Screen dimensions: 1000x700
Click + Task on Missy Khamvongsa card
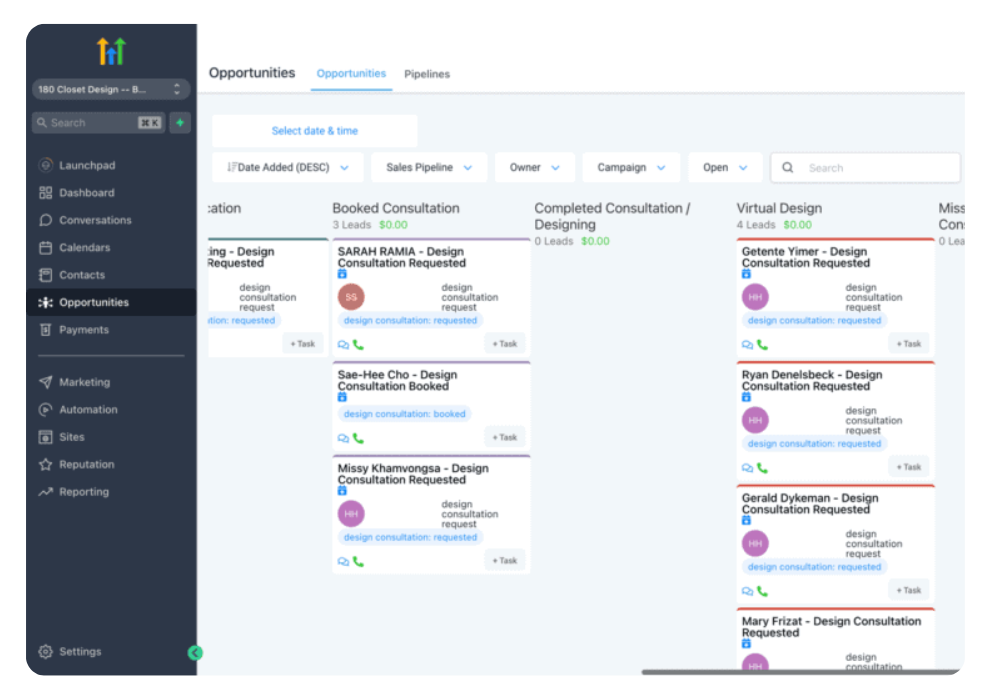[x=505, y=561]
